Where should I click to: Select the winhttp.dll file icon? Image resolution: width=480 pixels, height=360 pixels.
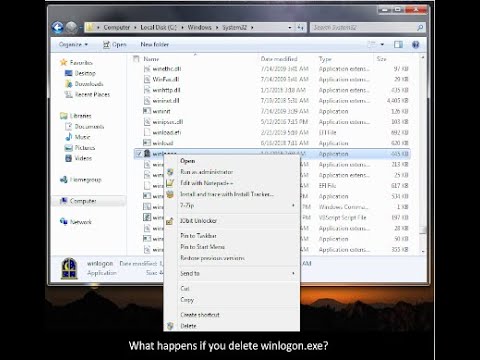click(147, 90)
